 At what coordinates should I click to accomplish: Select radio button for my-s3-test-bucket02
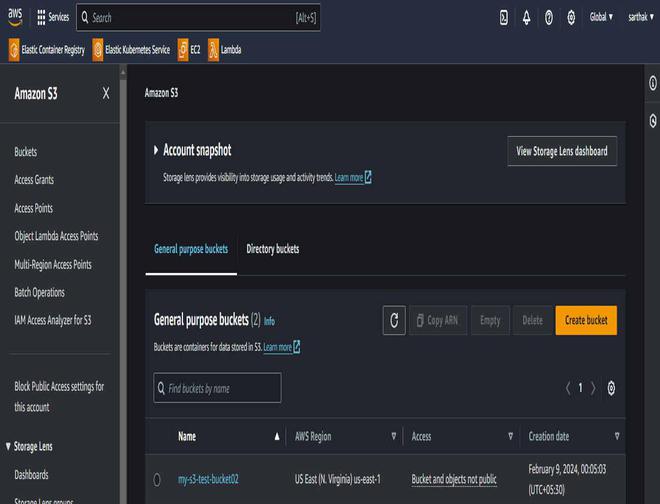point(157,479)
